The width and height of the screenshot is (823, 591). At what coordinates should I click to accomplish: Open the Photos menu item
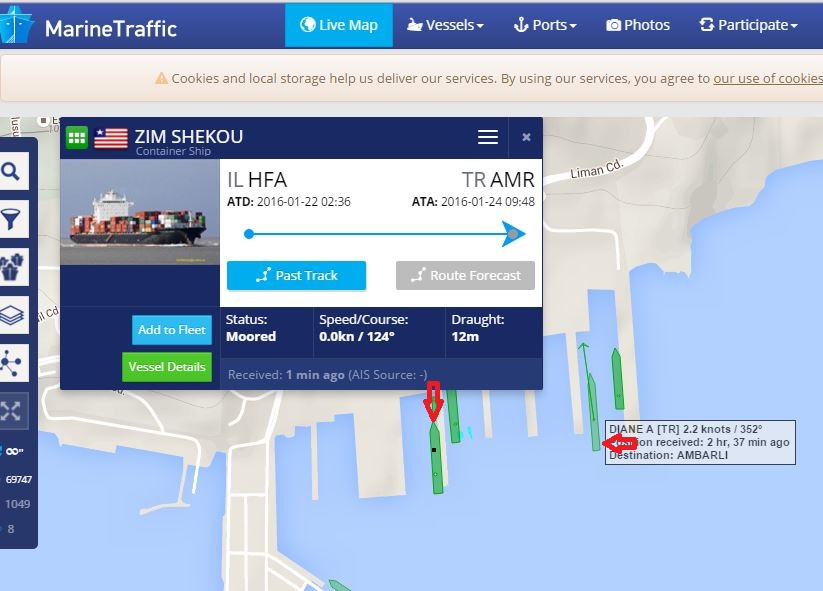[638, 25]
